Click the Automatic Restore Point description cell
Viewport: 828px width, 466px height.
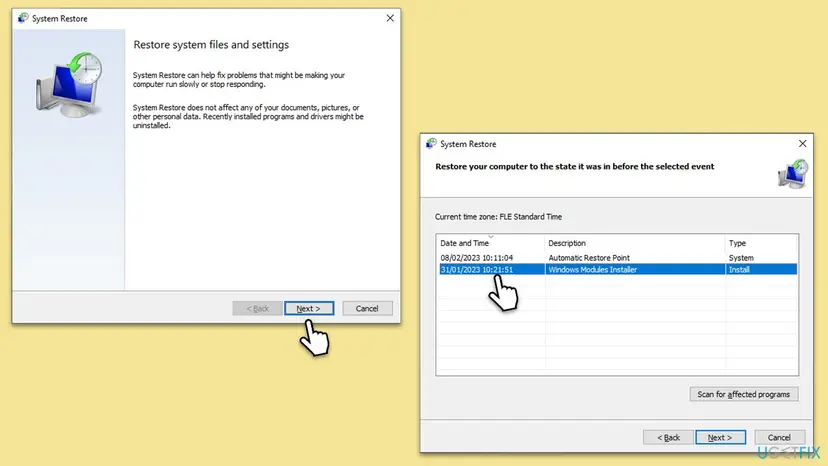589,258
